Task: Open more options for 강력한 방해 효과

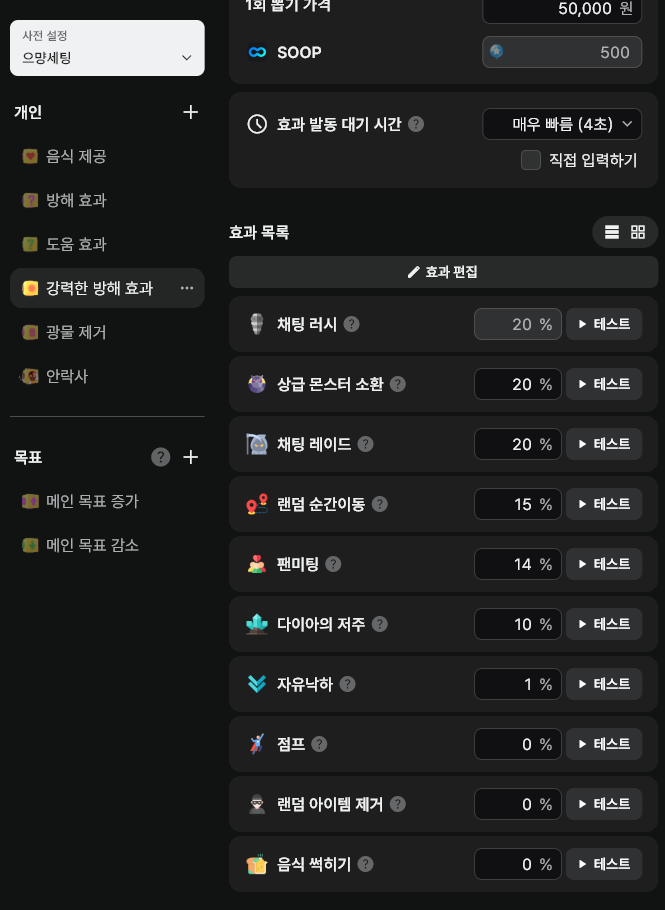Action: (x=187, y=288)
